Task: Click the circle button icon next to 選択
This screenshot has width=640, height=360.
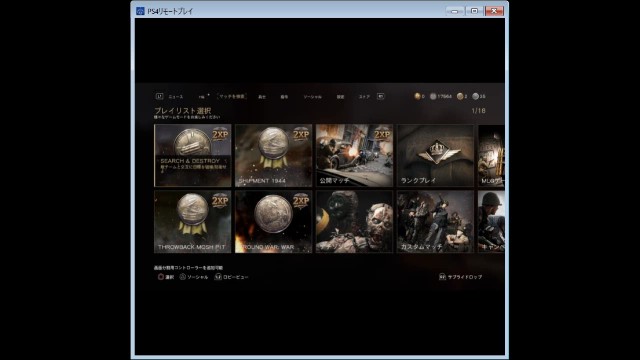Action: tap(161, 277)
